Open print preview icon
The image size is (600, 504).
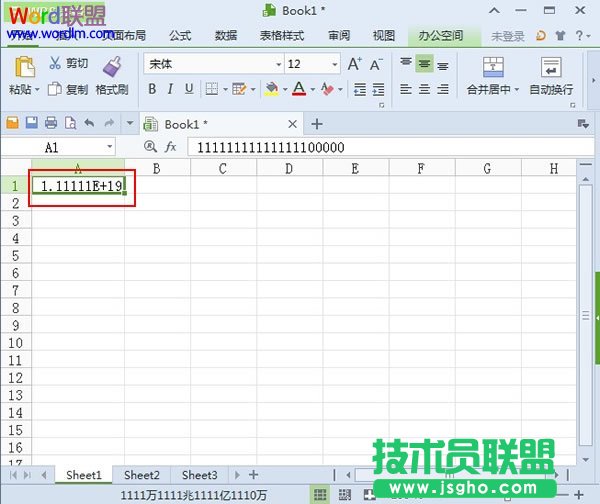click(70, 123)
